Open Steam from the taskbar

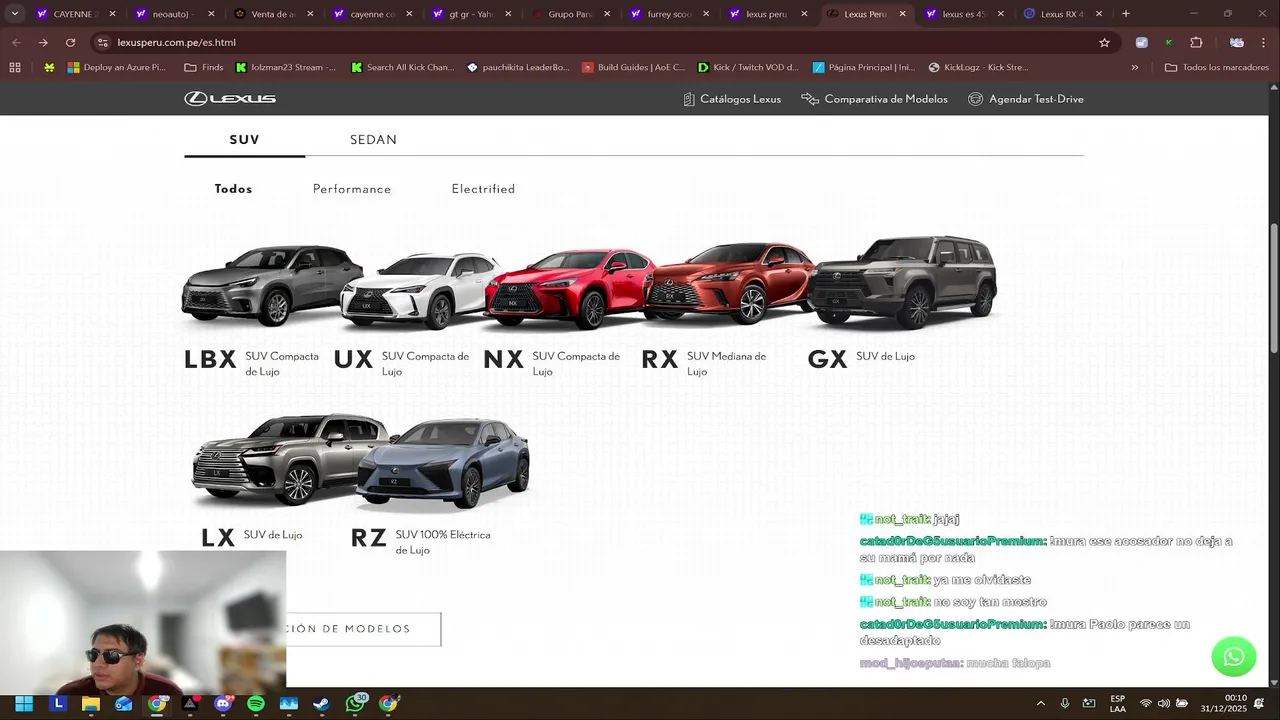pos(321,704)
